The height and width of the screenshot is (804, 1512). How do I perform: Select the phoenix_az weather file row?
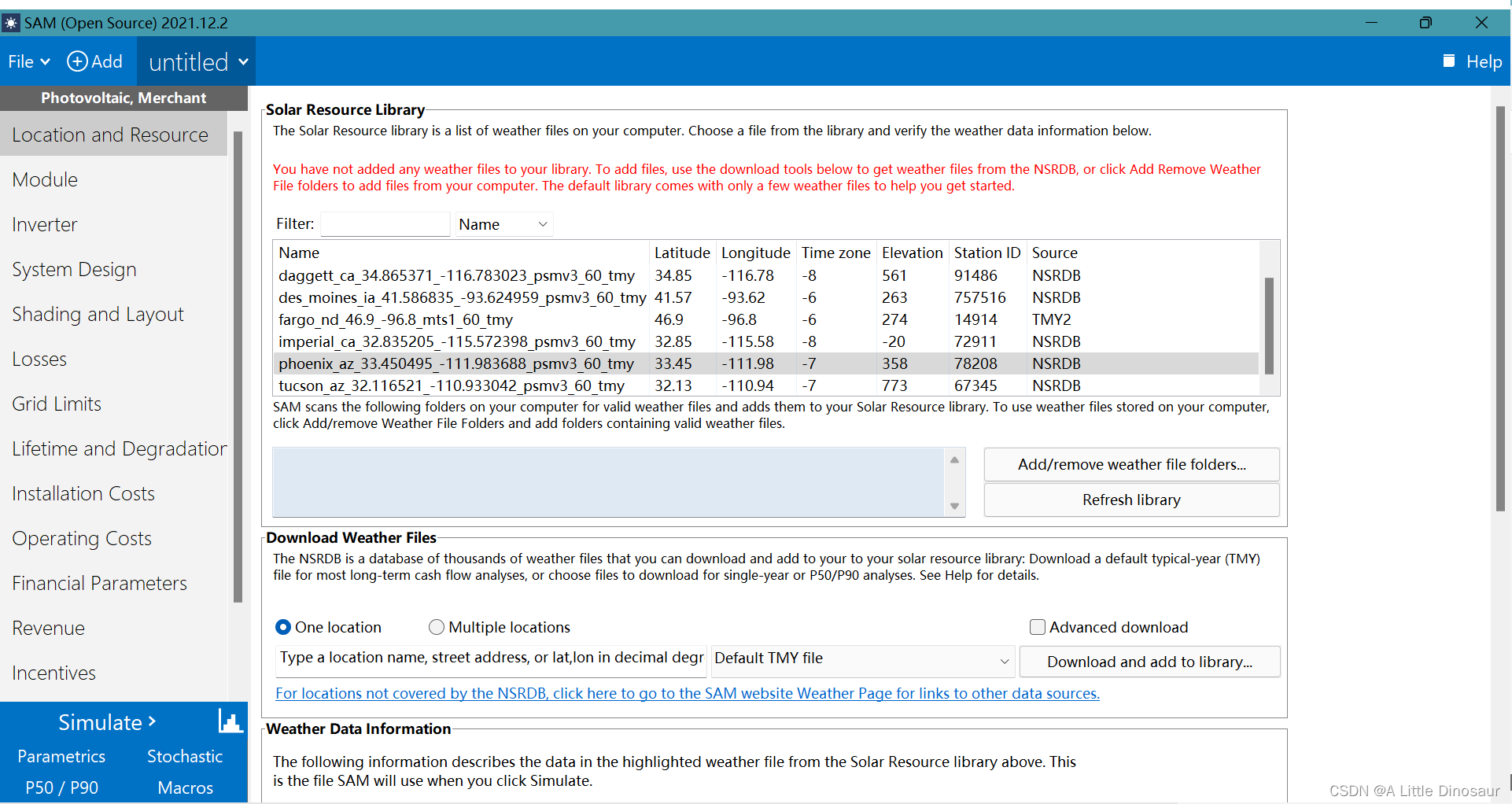pos(766,363)
